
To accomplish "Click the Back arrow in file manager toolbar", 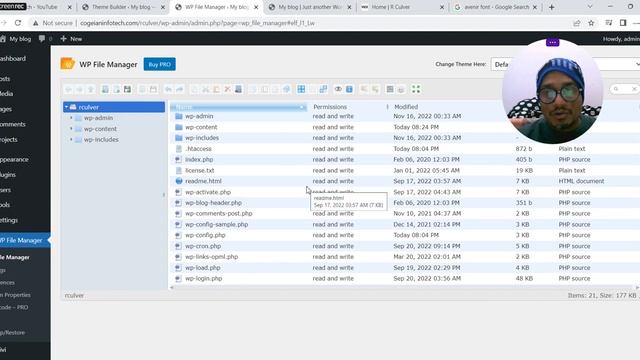I will [x=69, y=89].
